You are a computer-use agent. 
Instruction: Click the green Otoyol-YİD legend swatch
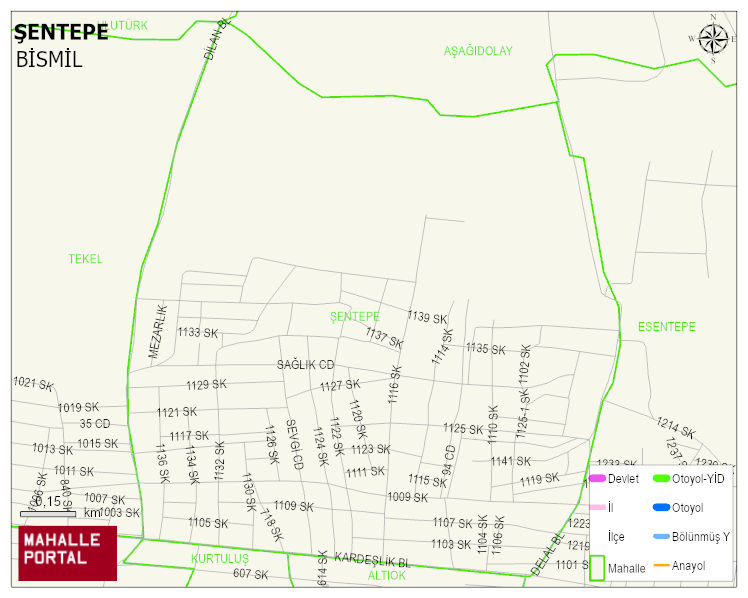coord(661,479)
